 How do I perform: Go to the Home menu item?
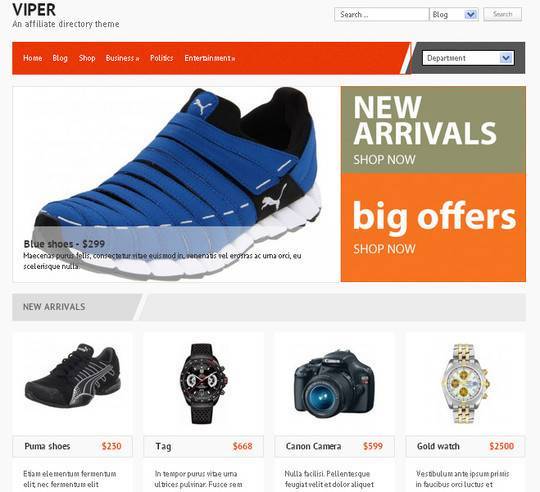click(33, 58)
